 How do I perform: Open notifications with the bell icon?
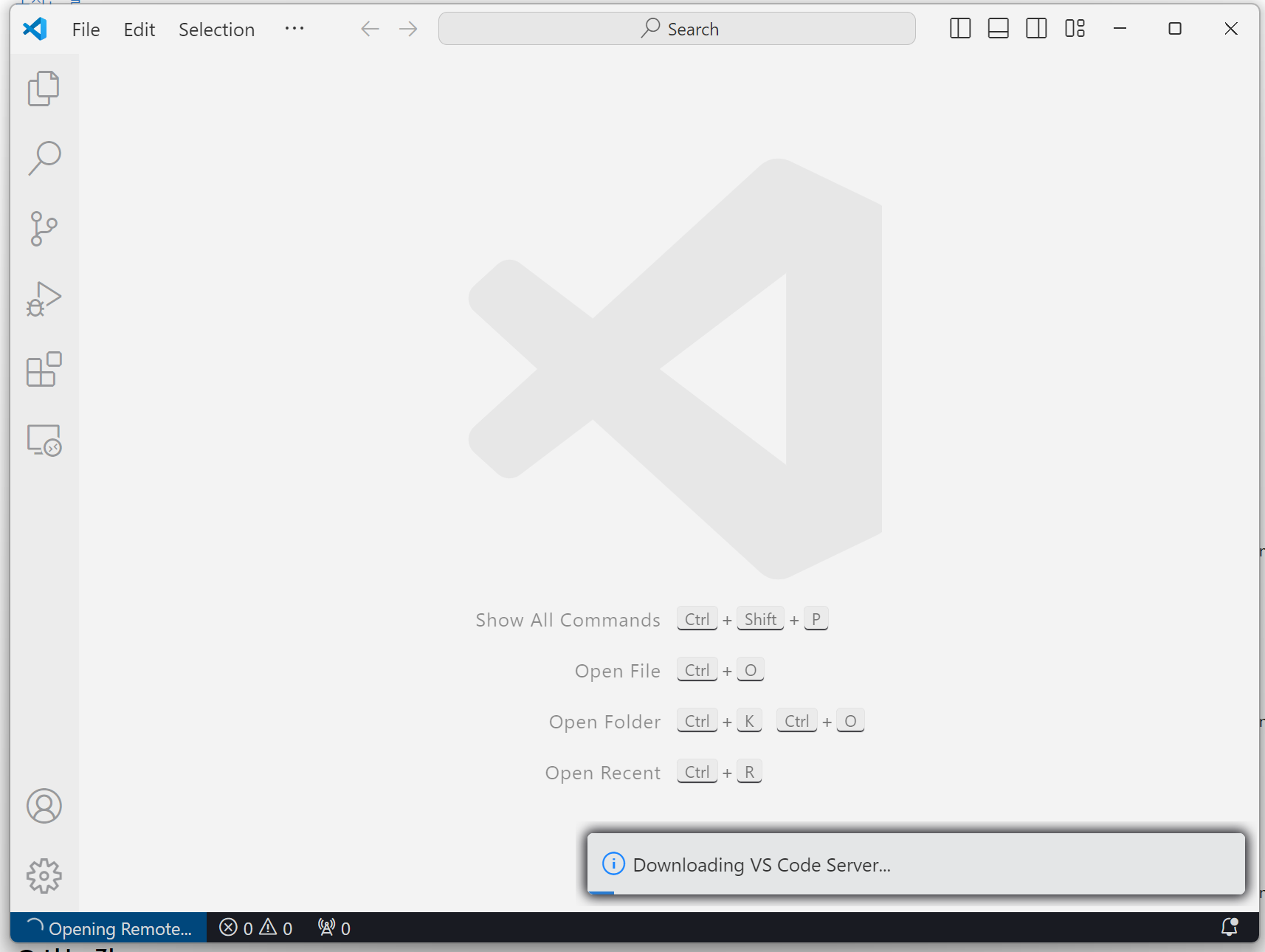(1230, 927)
